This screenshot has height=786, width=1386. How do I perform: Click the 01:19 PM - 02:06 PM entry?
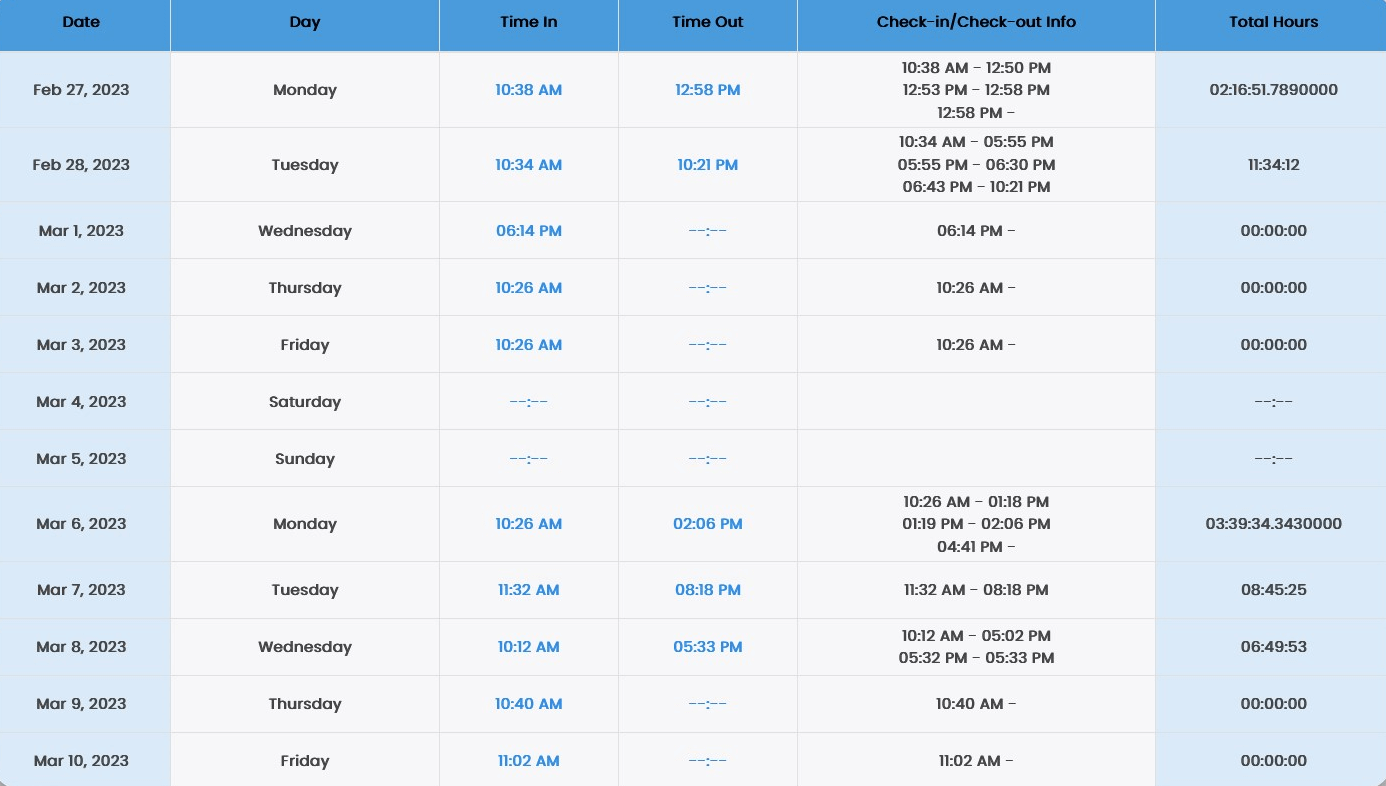coord(976,524)
